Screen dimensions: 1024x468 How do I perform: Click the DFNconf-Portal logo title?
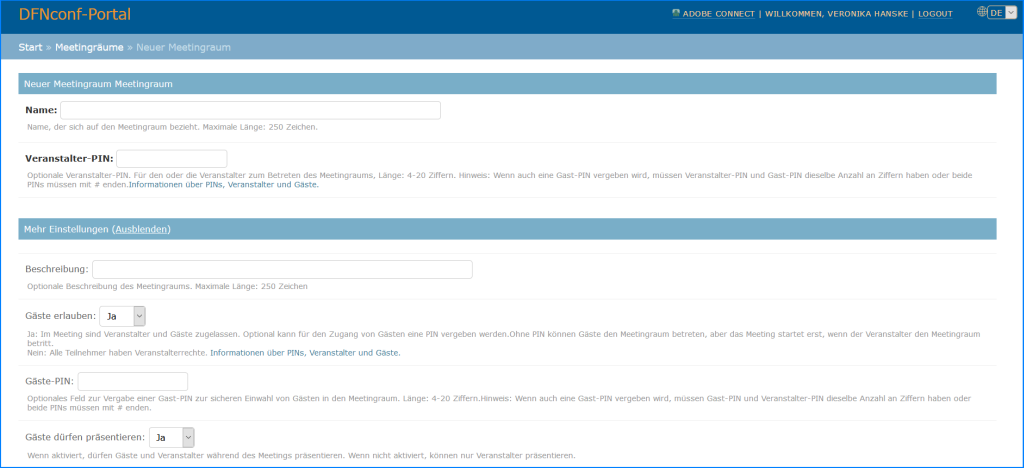[x=75, y=15]
